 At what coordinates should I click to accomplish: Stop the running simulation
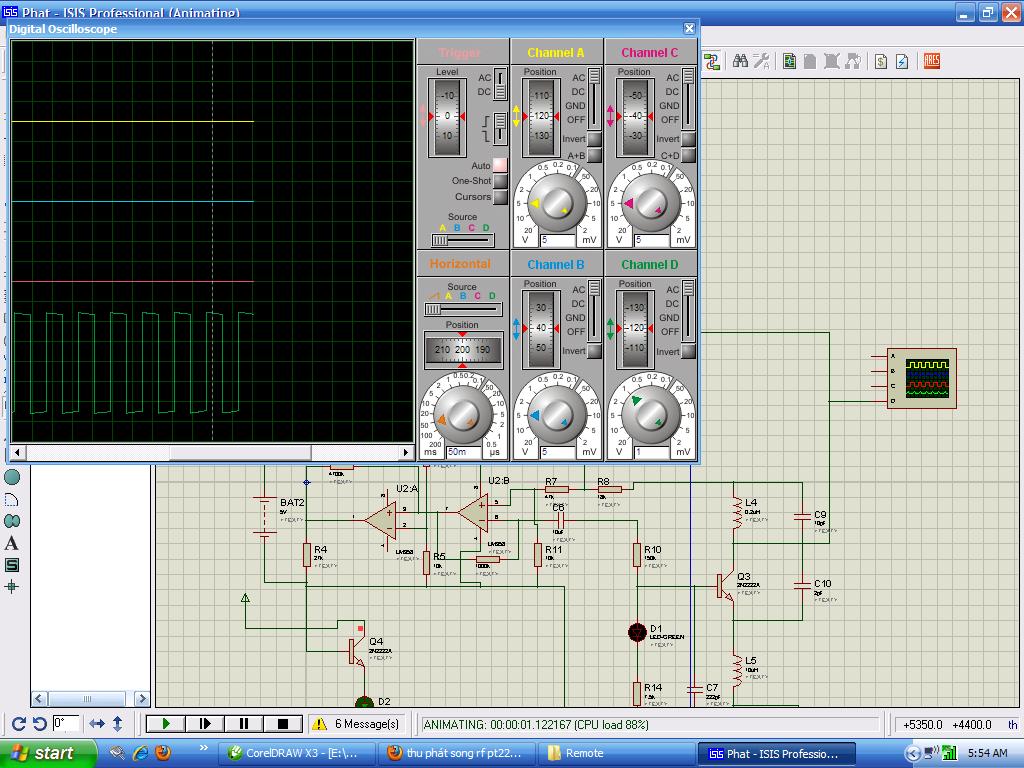[283, 723]
